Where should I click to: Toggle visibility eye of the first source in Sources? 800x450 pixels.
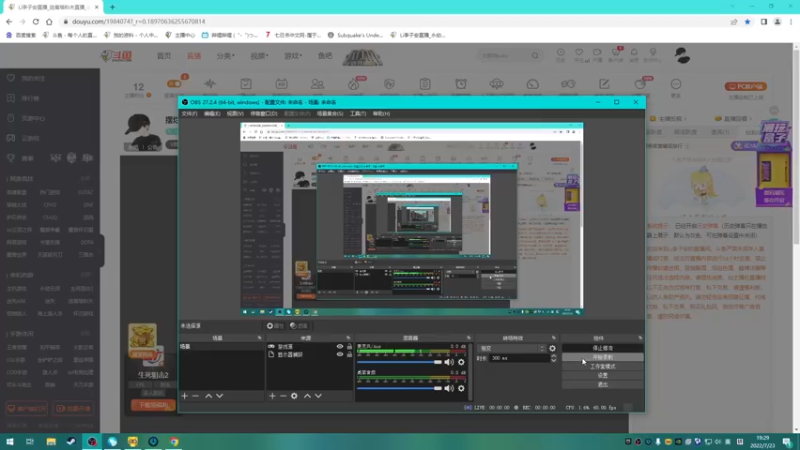(x=340, y=346)
